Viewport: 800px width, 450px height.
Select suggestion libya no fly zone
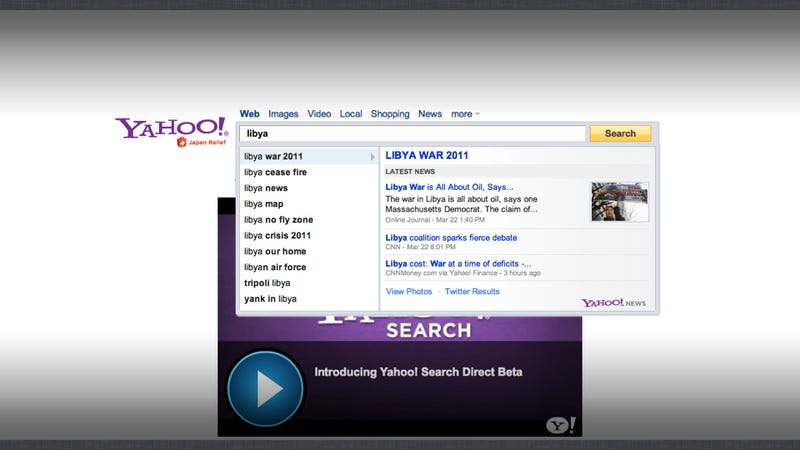[x=309, y=219]
